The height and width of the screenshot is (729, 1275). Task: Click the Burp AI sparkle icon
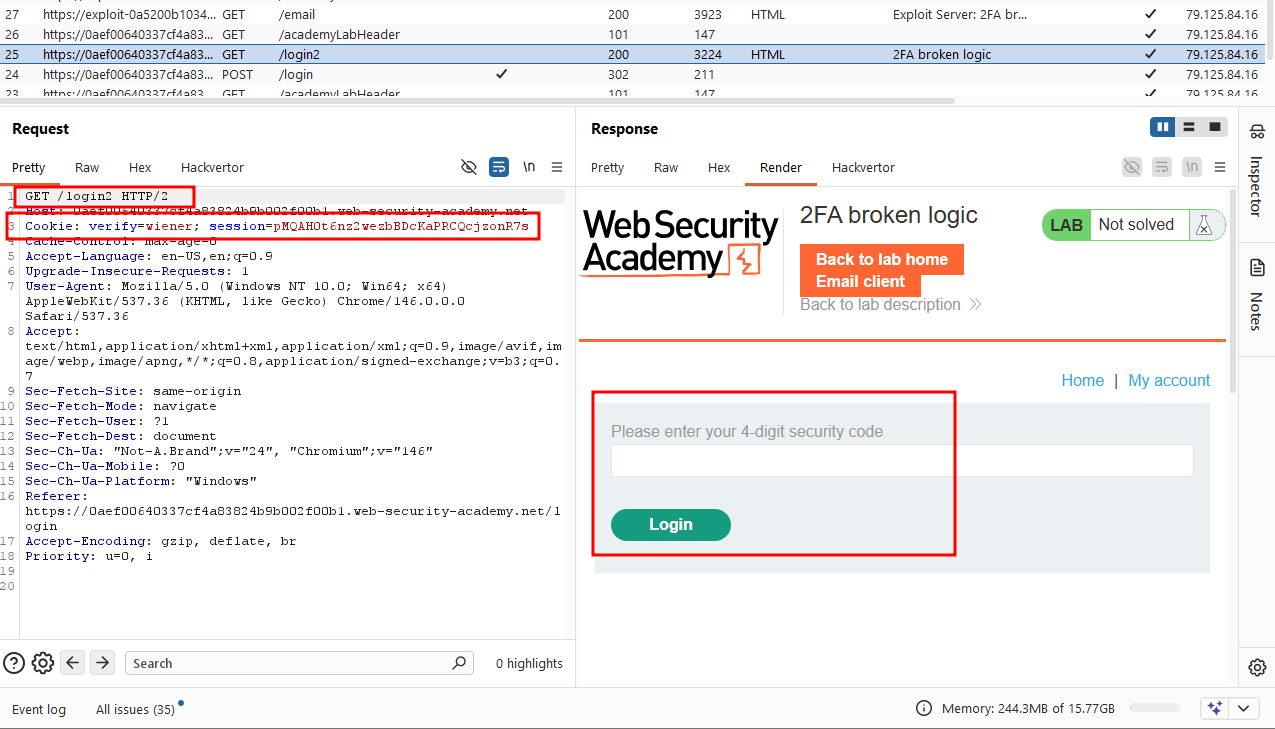[1215, 708]
